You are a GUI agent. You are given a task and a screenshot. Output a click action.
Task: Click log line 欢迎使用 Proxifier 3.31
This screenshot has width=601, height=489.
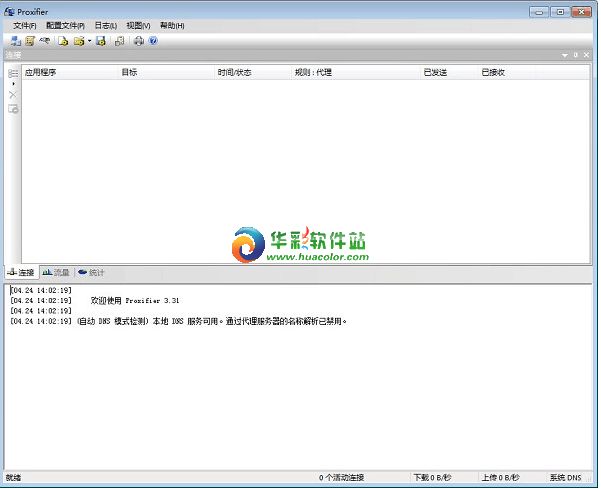pos(135,301)
